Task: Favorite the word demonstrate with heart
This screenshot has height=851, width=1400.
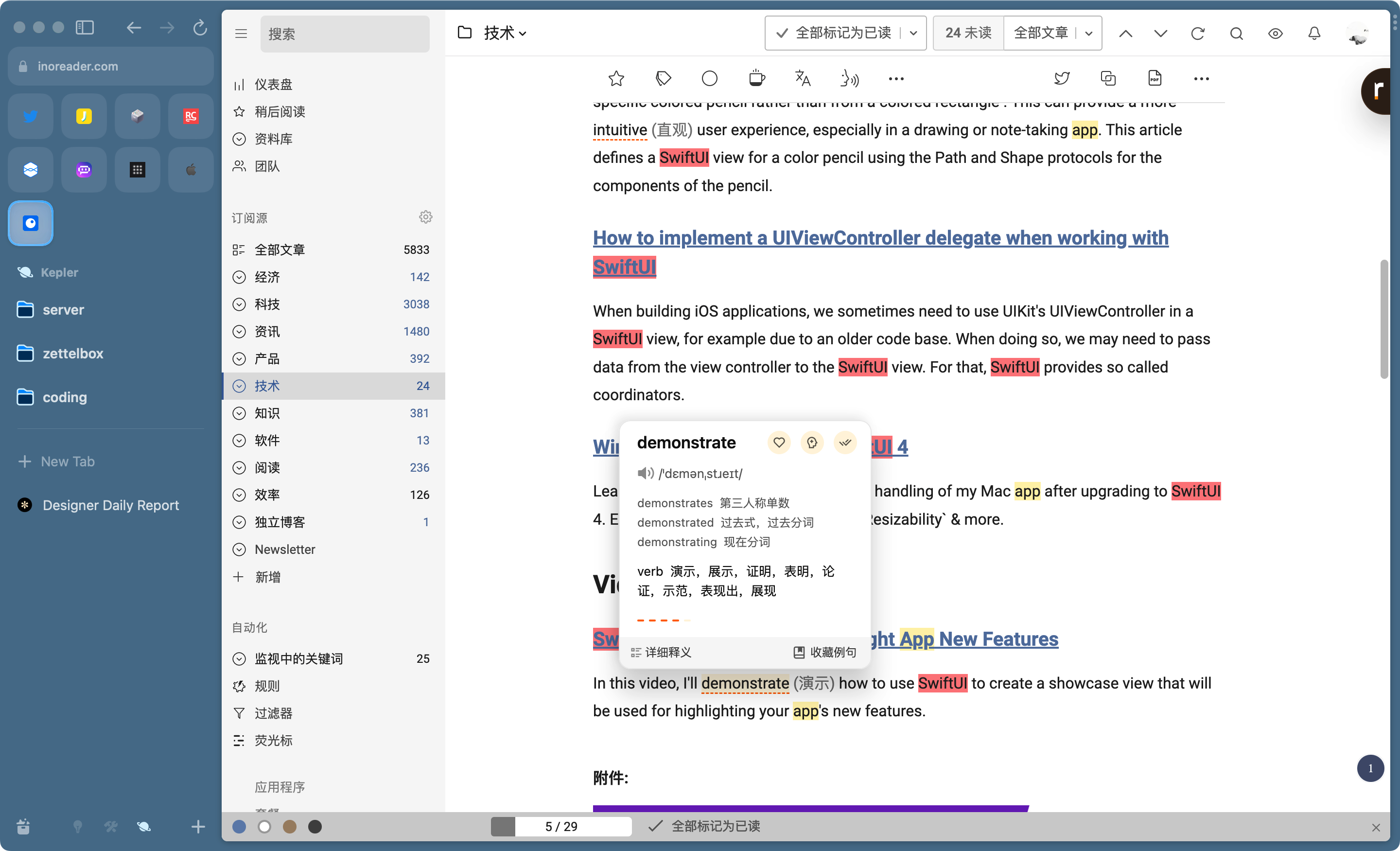Action: (x=779, y=442)
